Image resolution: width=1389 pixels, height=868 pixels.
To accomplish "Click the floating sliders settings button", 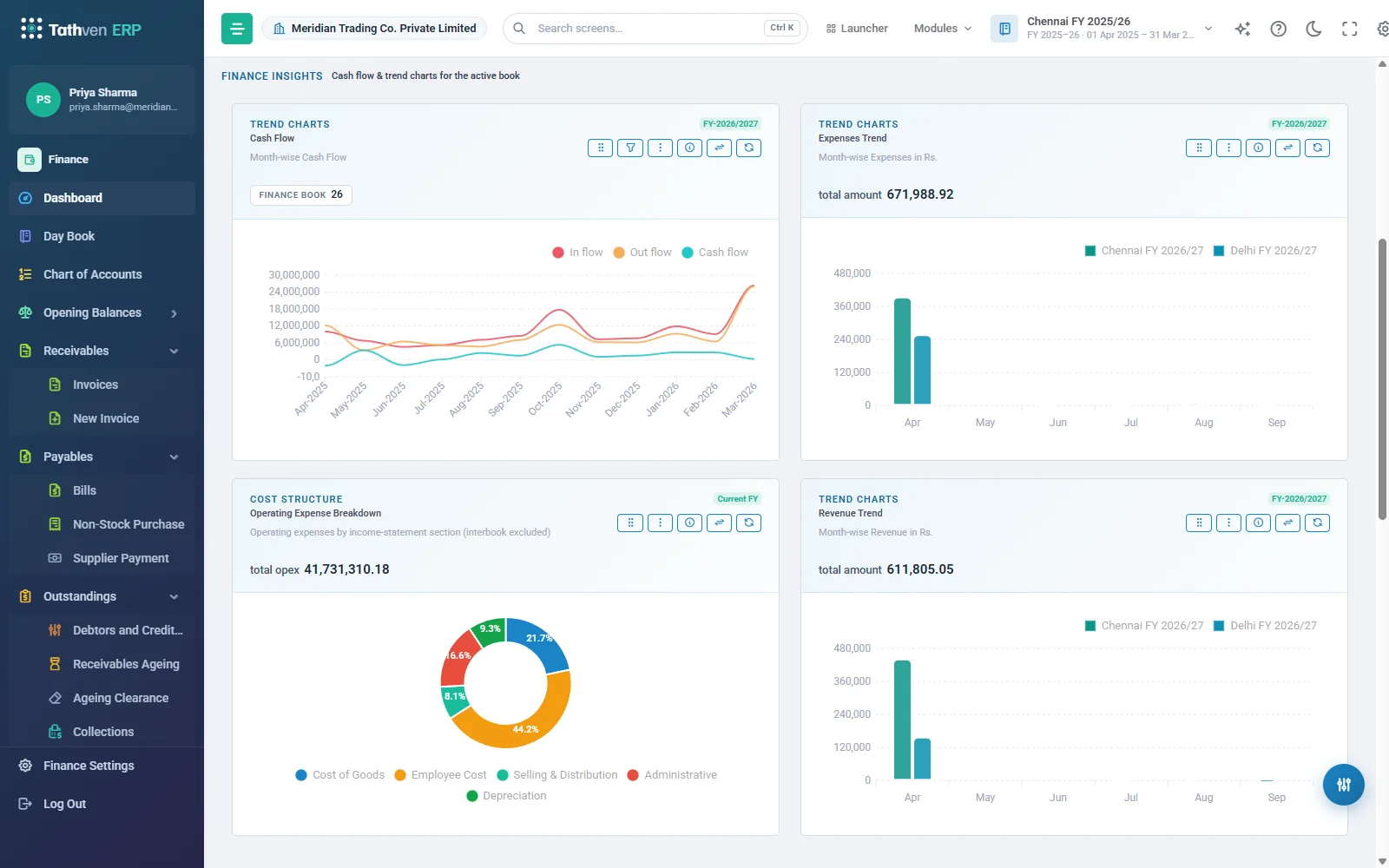I will click(x=1343, y=785).
